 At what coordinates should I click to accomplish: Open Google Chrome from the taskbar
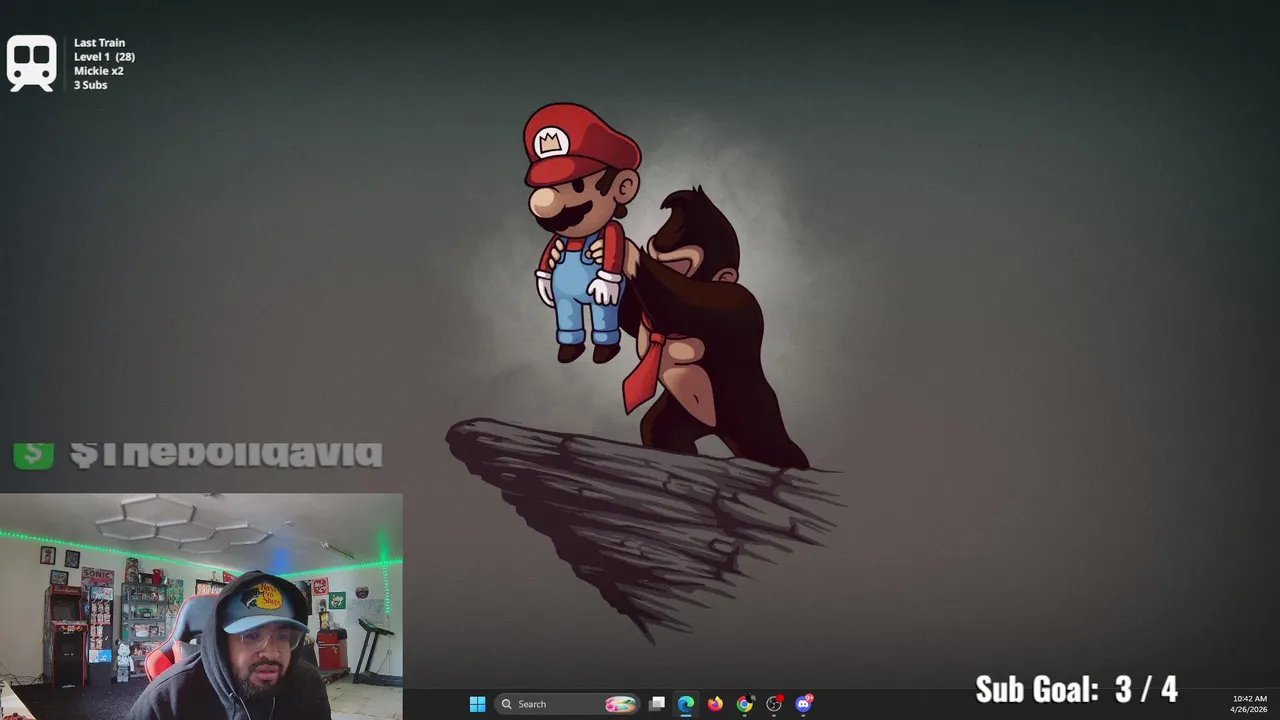[745, 704]
